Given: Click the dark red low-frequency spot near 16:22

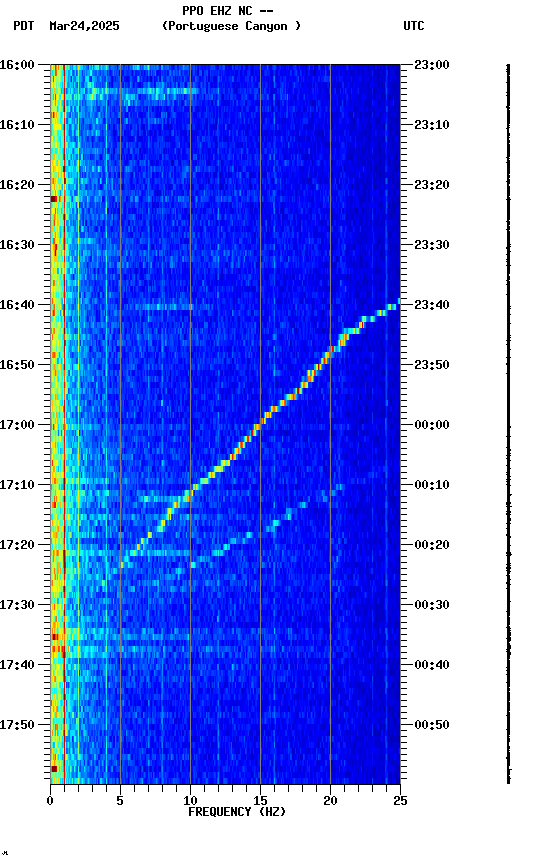Looking at the screenshot, I should pyautogui.click(x=53, y=199).
